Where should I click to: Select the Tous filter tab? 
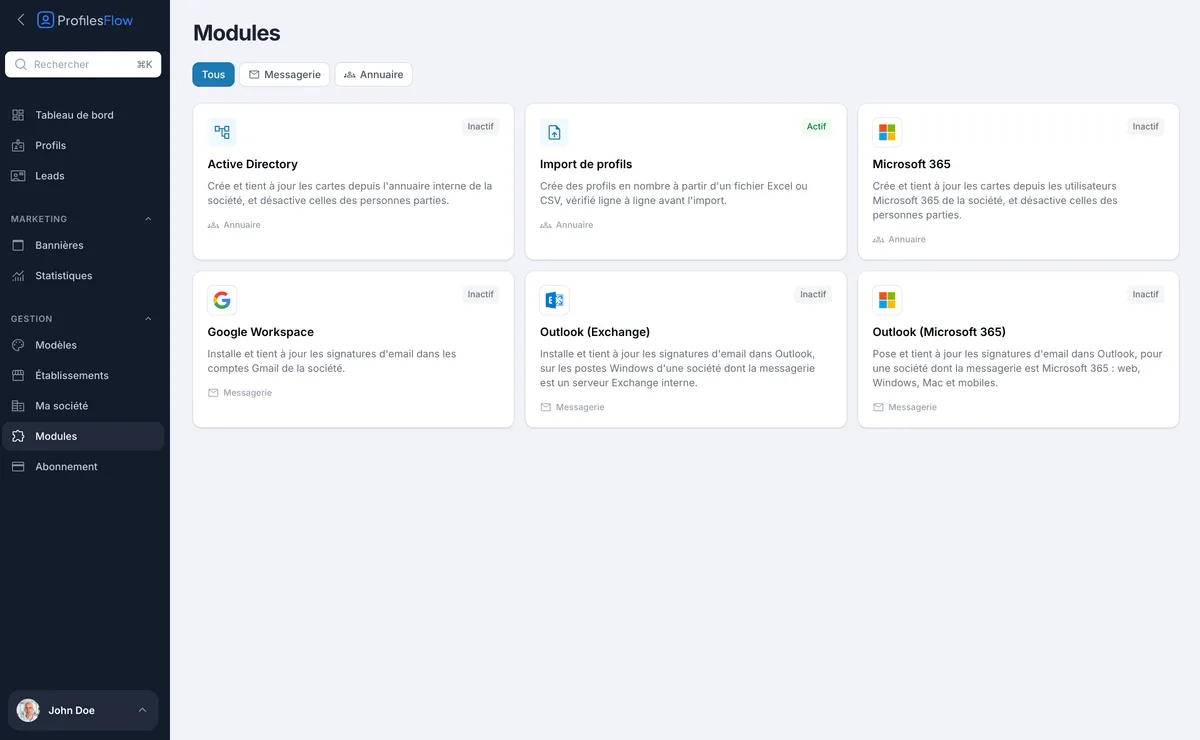[214, 74]
